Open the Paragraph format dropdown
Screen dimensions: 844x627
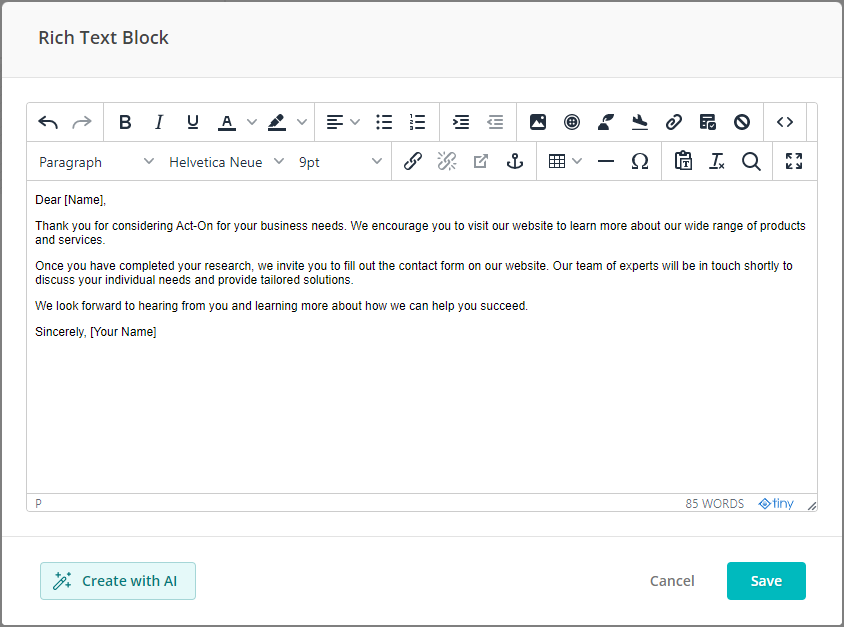96,161
